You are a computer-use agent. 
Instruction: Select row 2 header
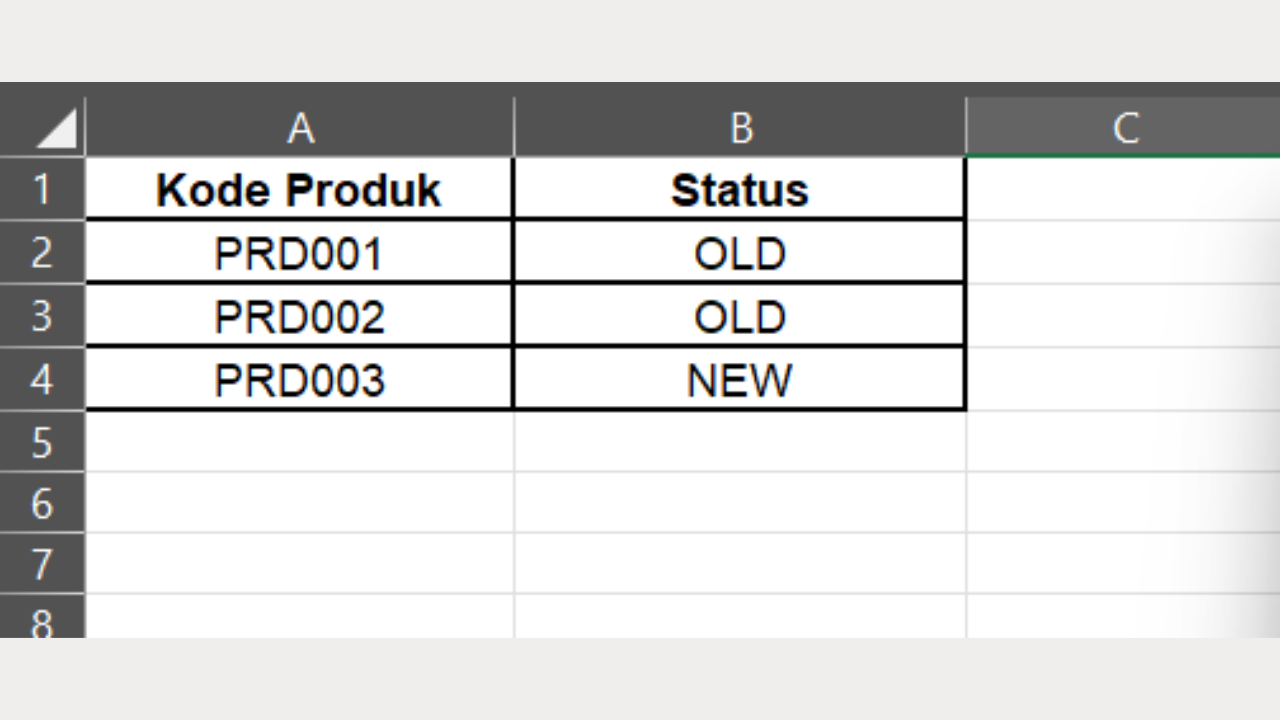pyautogui.click(x=42, y=252)
